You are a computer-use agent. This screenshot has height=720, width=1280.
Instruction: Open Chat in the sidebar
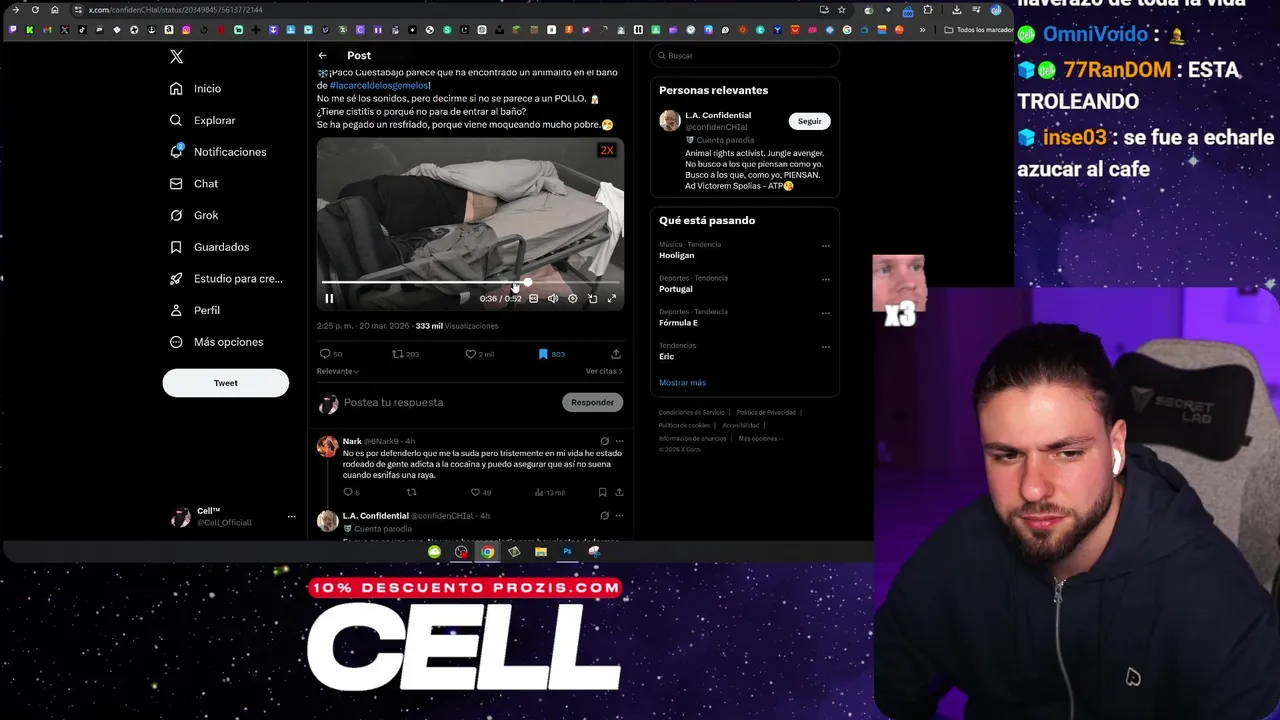(x=194, y=184)
